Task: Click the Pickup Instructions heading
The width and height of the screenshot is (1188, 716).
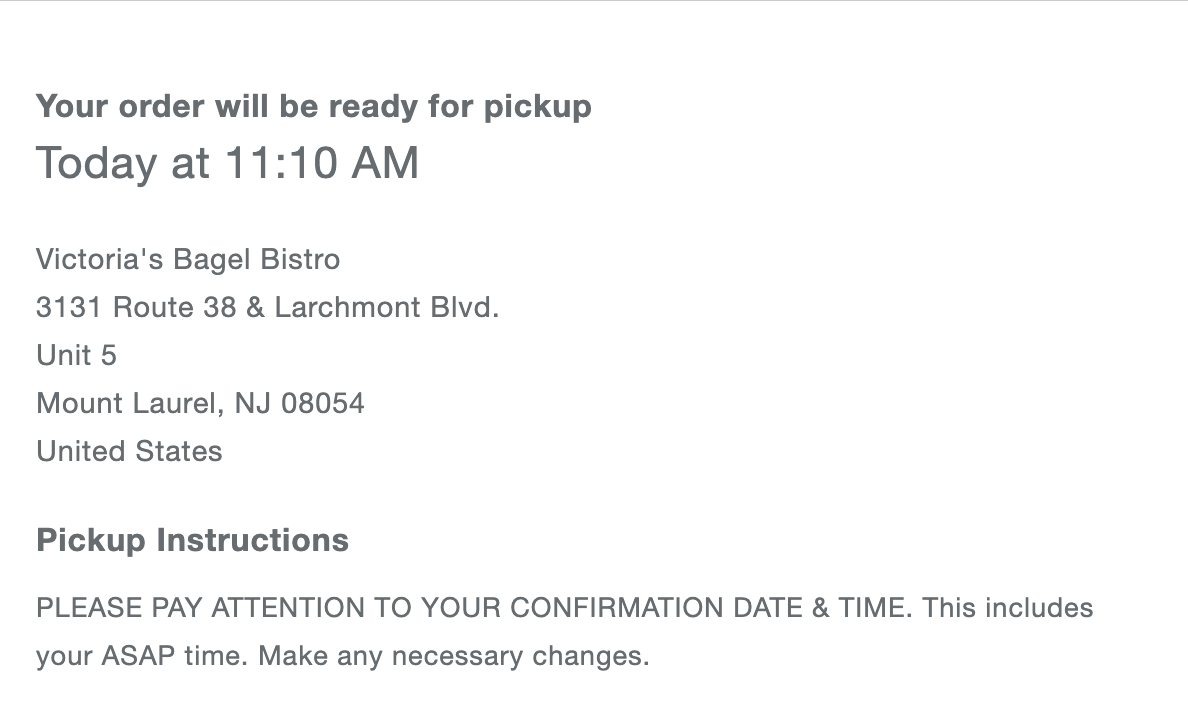Action: 192,540
